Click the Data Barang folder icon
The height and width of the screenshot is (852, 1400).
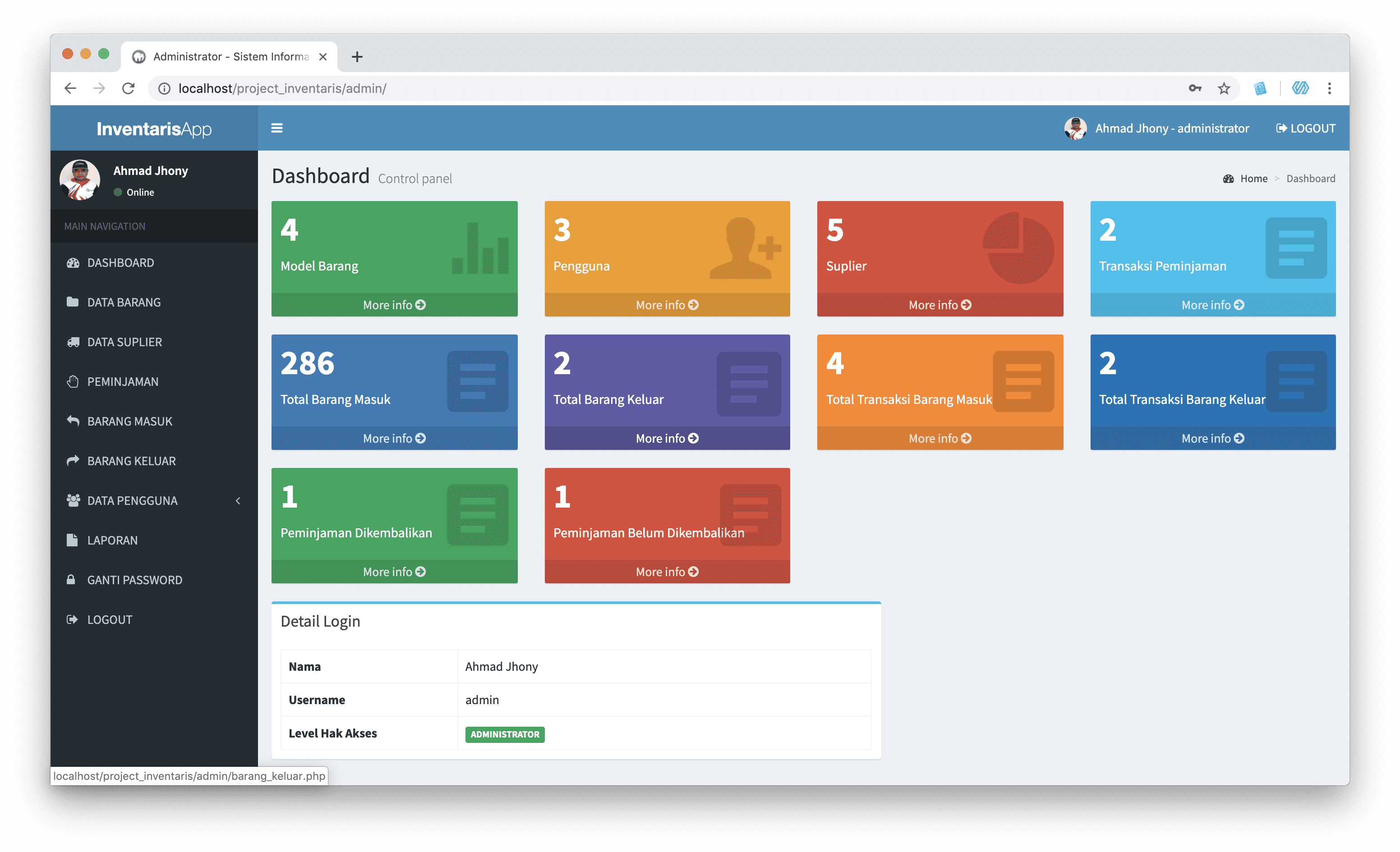point(72,302)
